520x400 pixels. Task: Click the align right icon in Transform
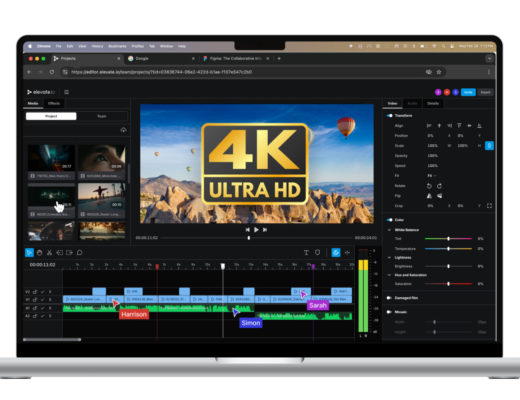tap(449, 126)
